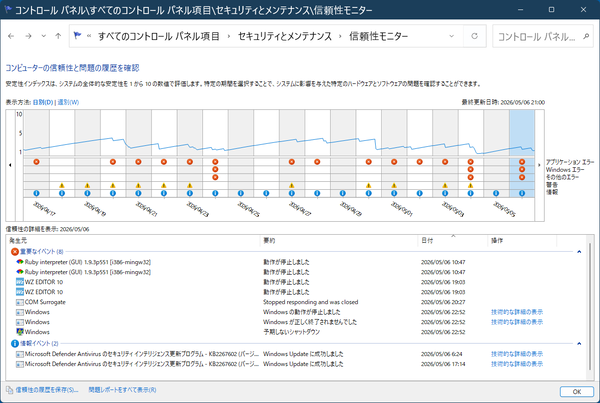Select the application error icon on 2026/04/27
The width and height of the screenshot is (600, 403).
point(292,162)
